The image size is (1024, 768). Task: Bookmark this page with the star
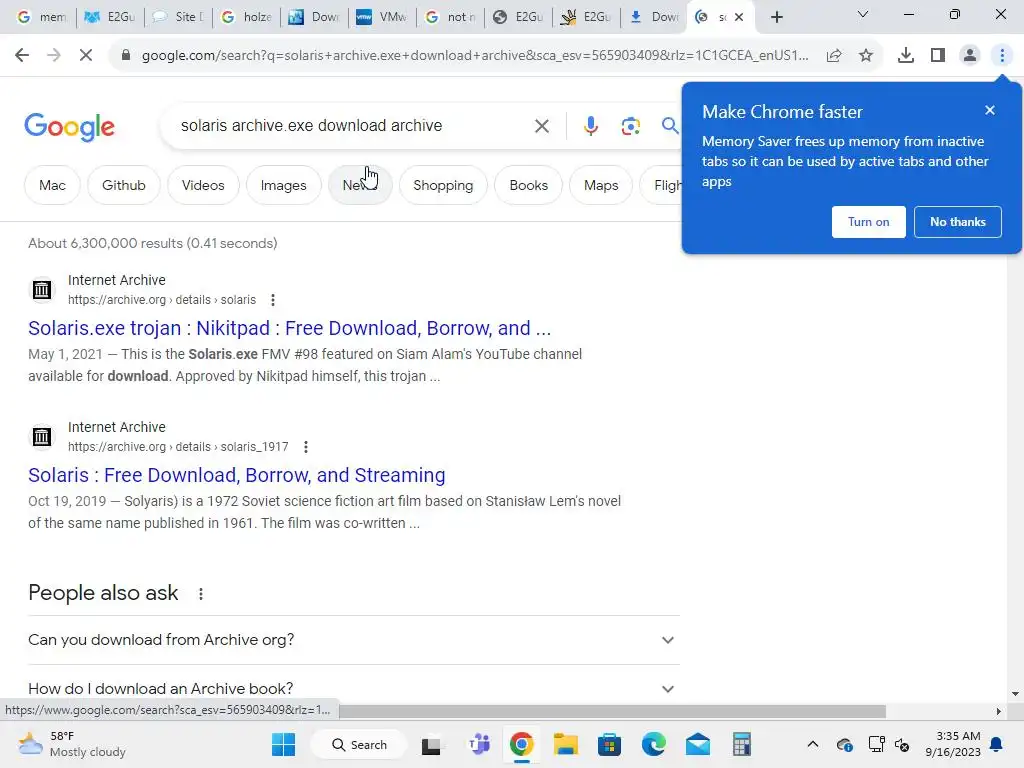[866, 56]
